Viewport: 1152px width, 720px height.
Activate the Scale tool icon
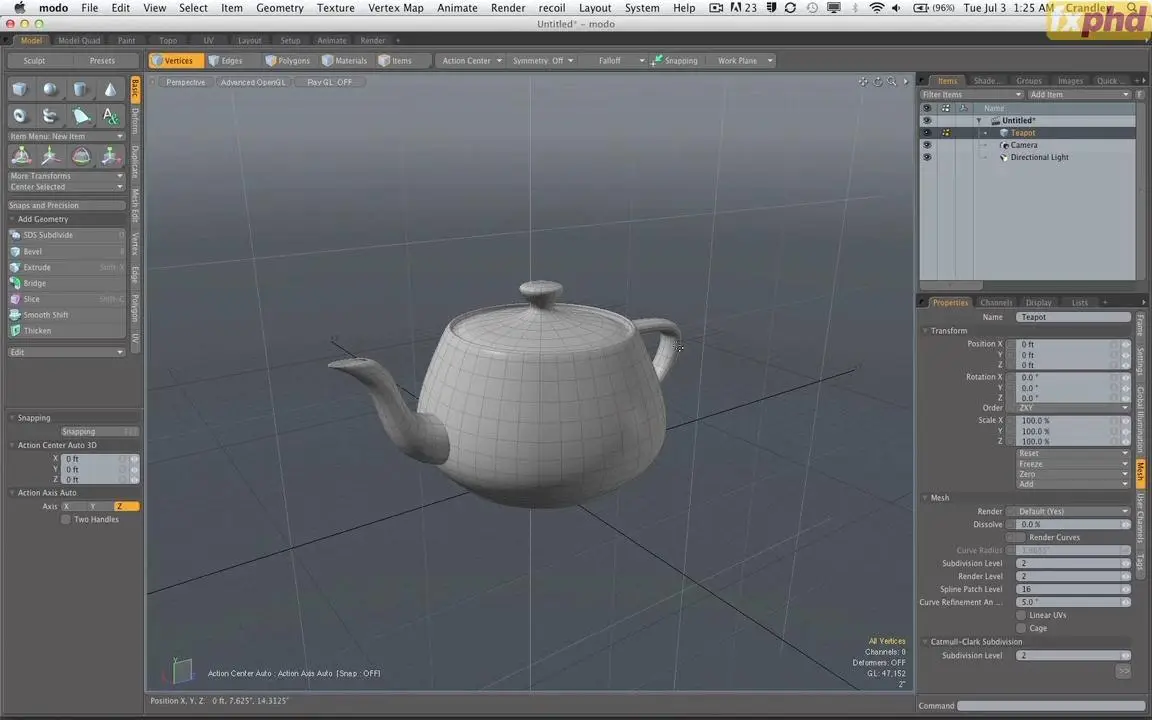click(110, 156)
